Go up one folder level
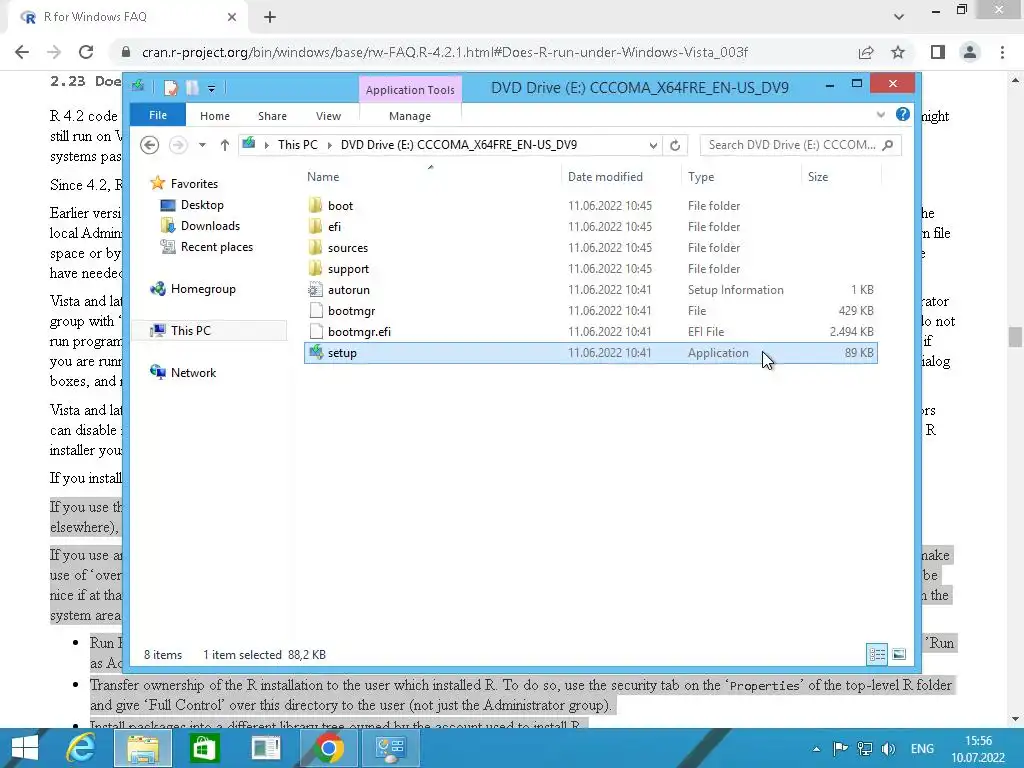1024x768 pixels. point(225,145)
